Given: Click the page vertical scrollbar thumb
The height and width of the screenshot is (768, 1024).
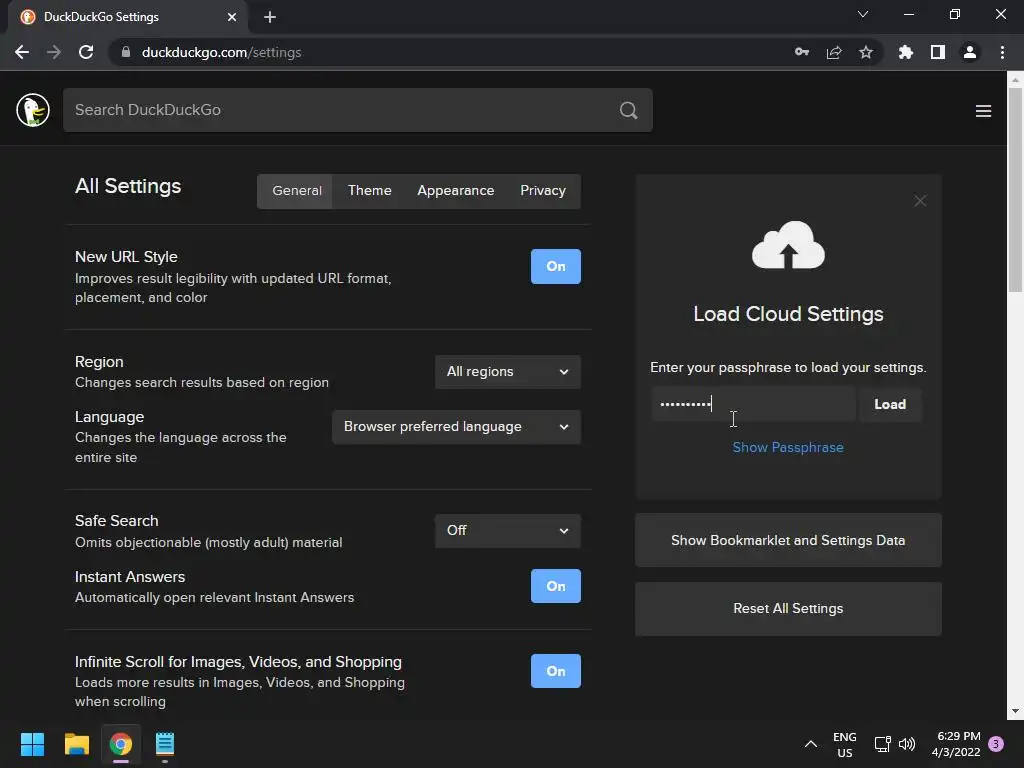Looking at the screenshot, I should click(x=1015, y=189).
